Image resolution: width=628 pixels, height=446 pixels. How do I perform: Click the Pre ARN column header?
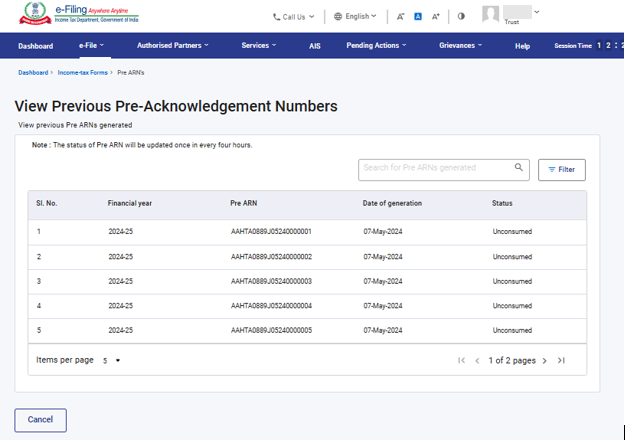[244, 203]
